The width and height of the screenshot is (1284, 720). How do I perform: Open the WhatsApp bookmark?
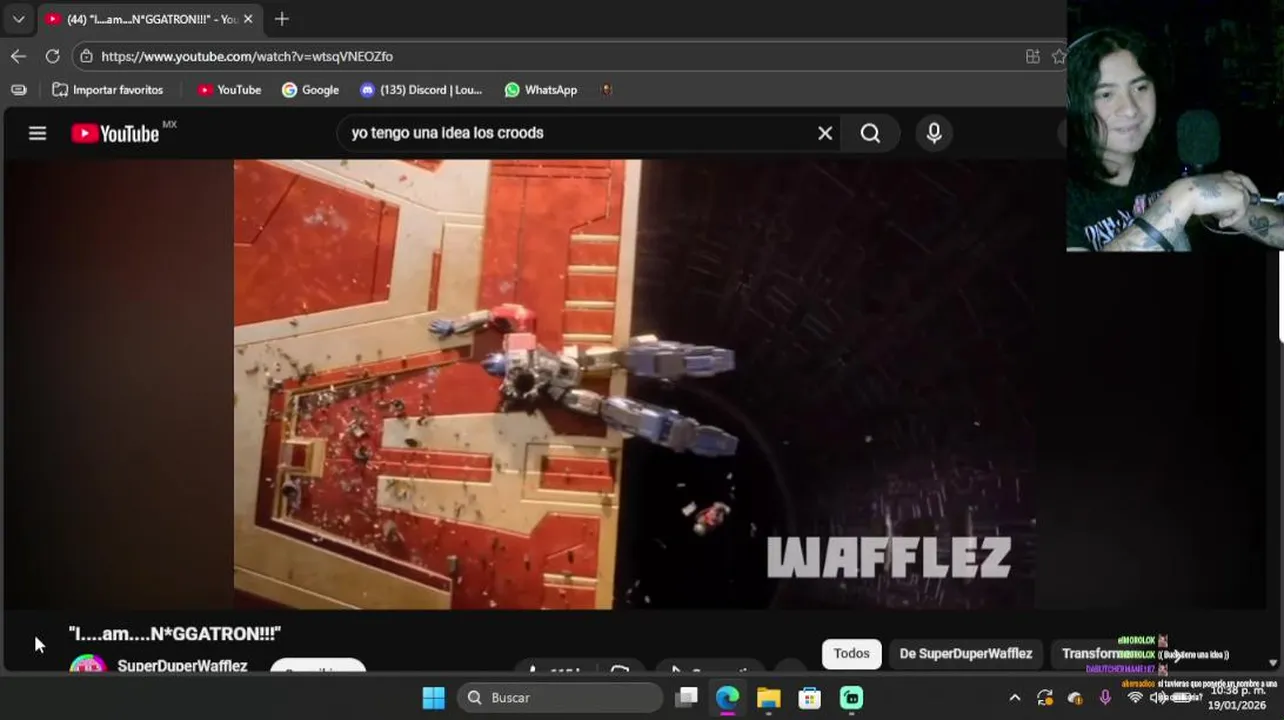tap(541, 90)
